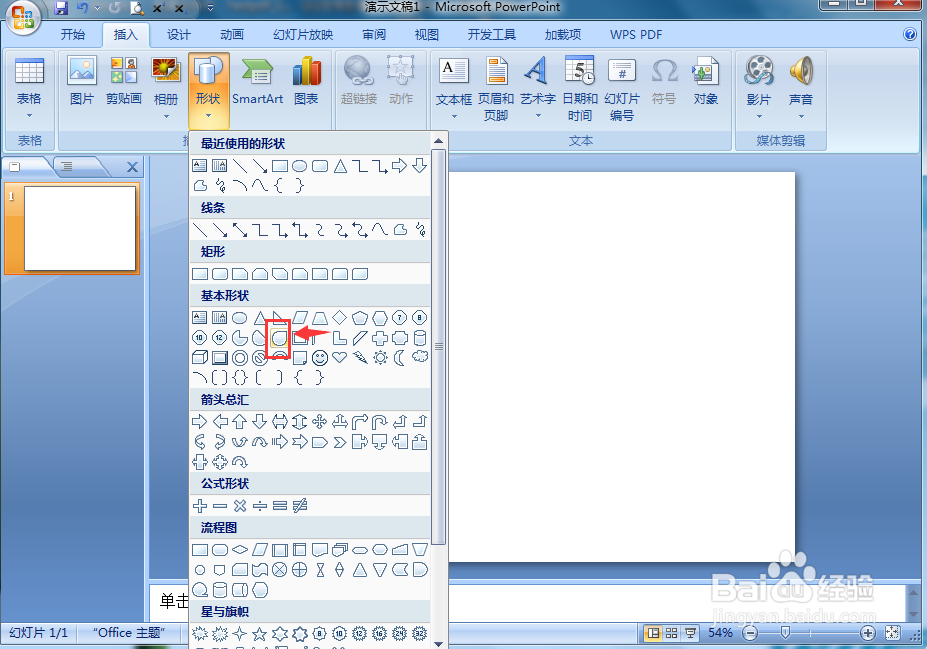927x649 pixels.
Task: Click the Save icon in quick access toolbar
Action: [x=61, y=8]
